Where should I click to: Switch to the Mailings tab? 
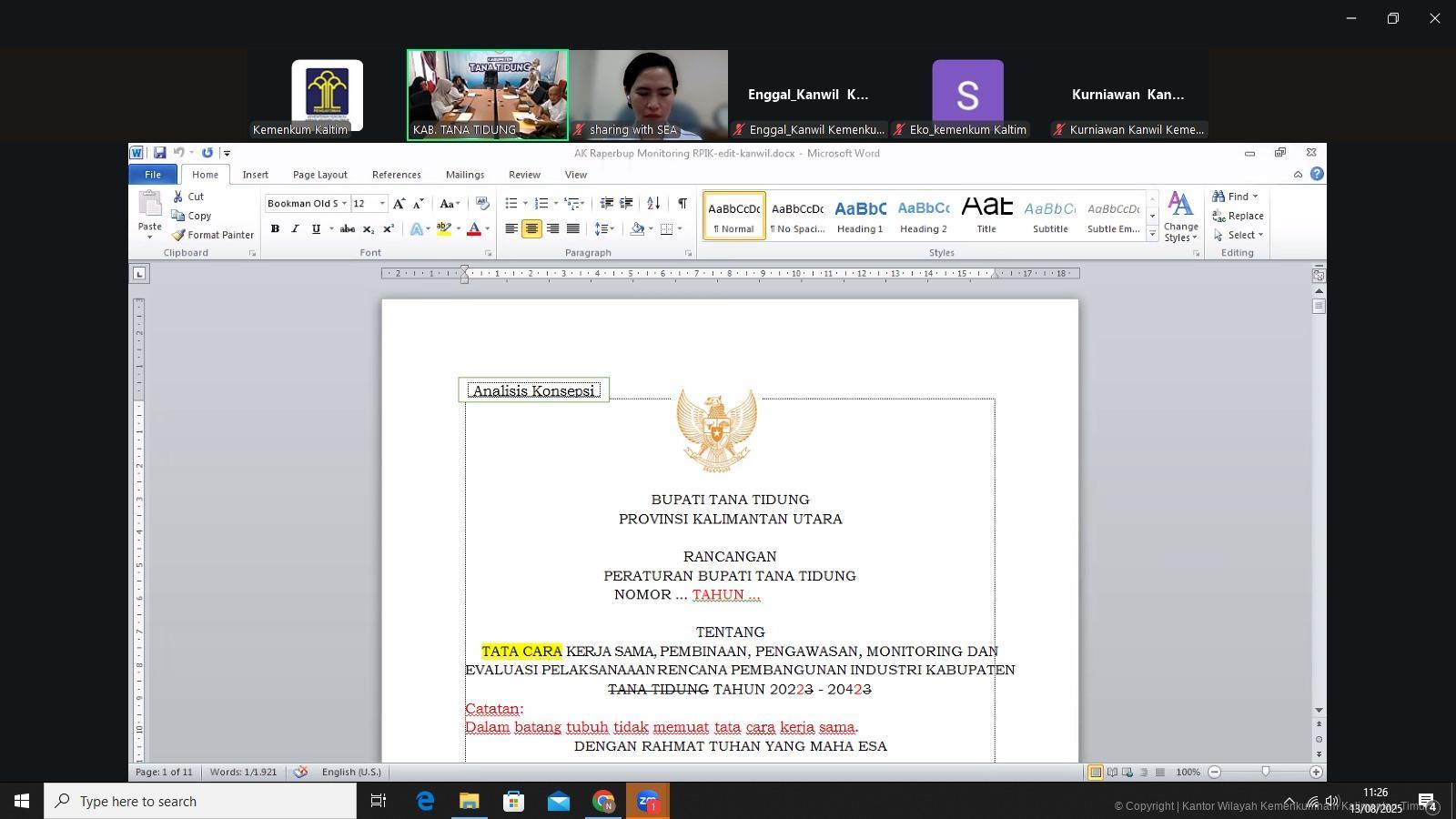[x=465, y=175]
